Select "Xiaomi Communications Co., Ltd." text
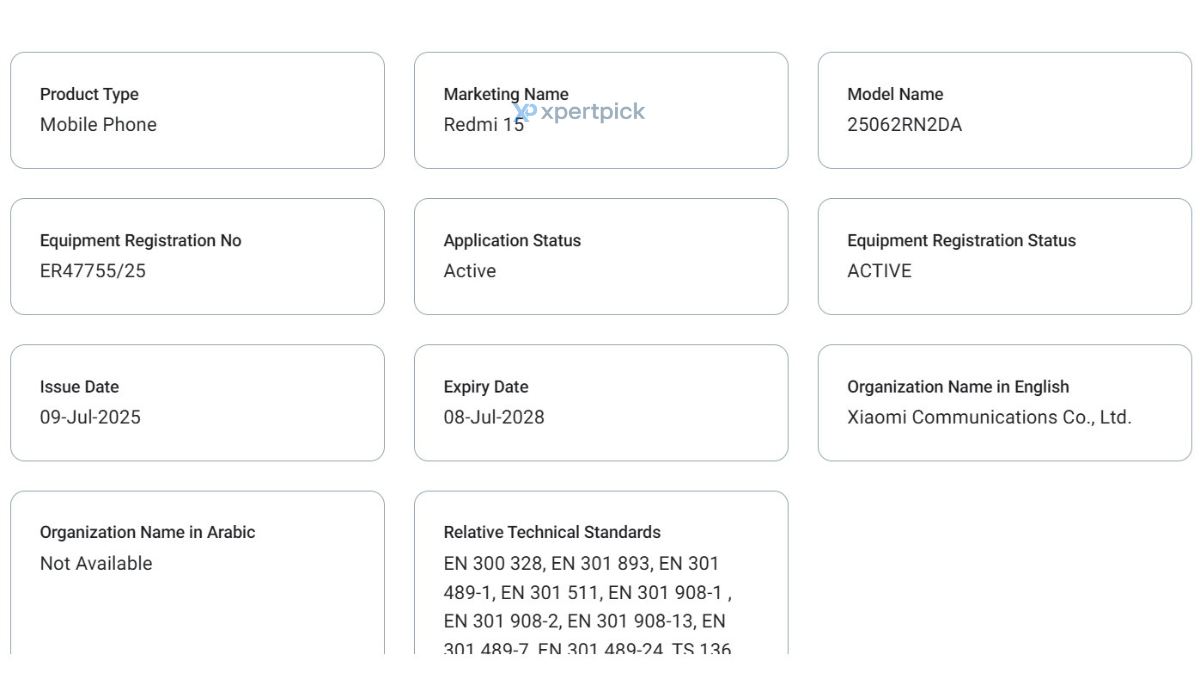 tap(990, 417)
